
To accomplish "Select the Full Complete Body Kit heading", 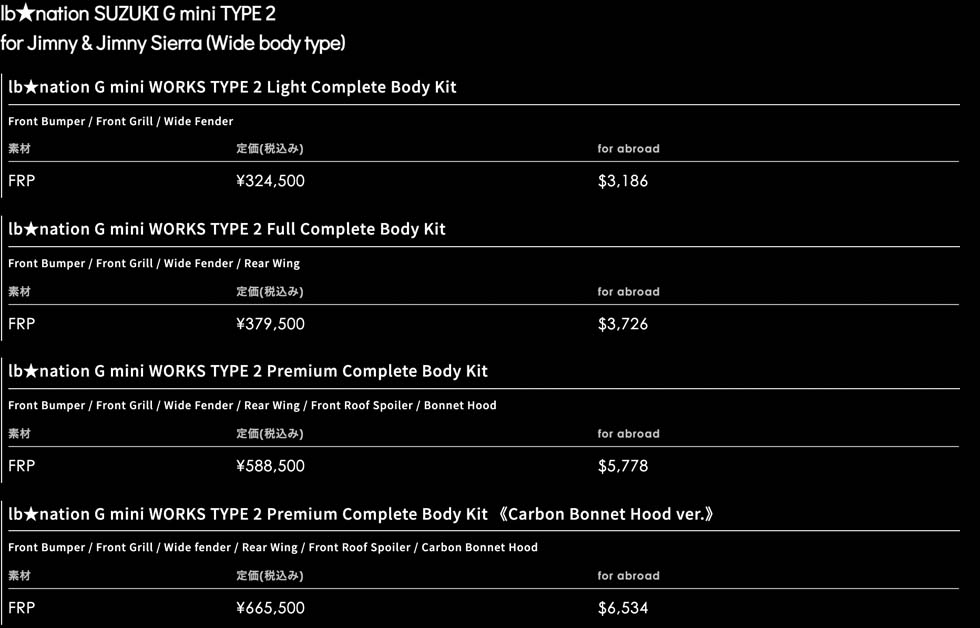I will [x=227, y=229].
